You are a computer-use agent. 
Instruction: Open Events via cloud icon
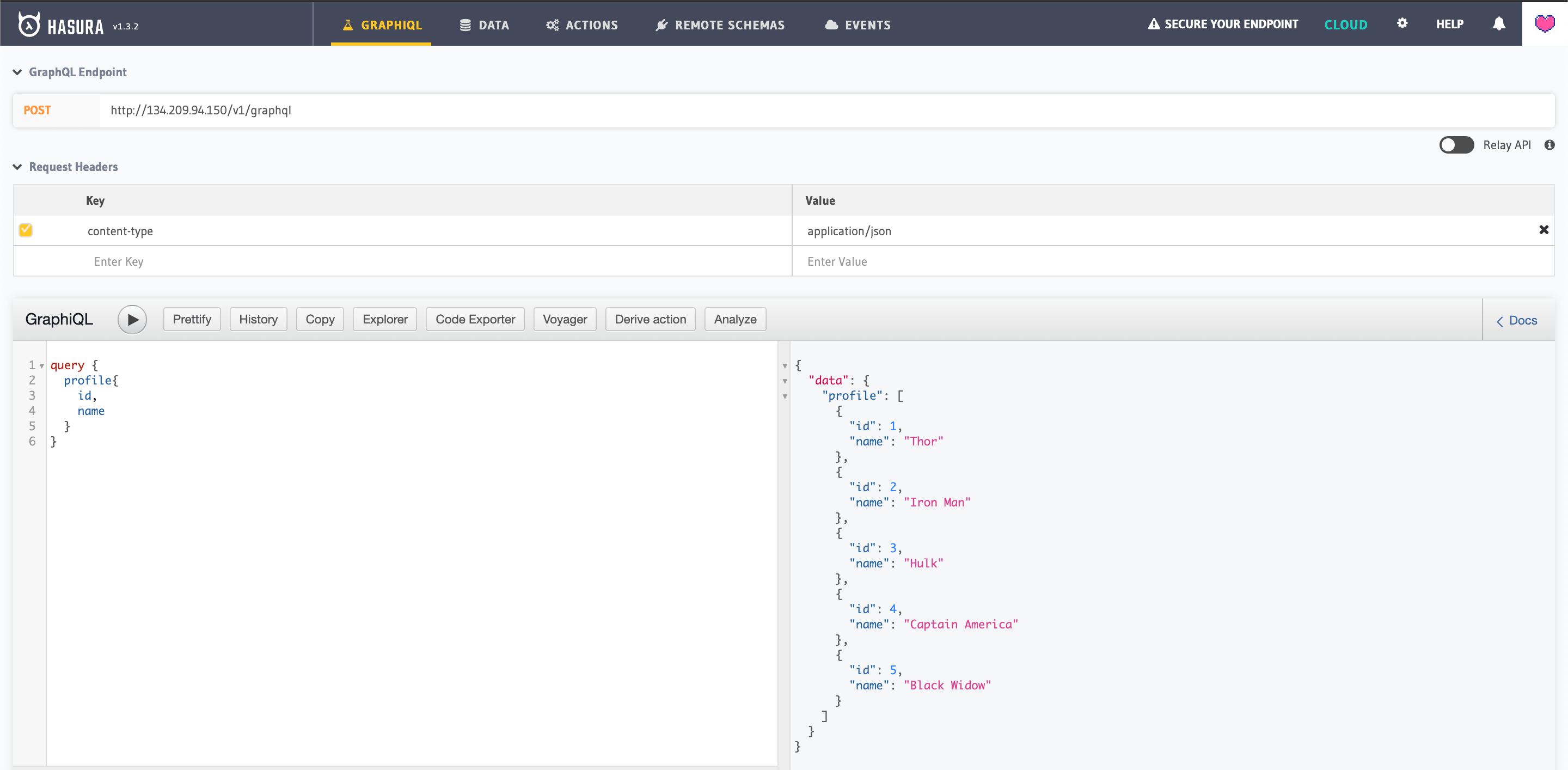click(x=831, y=25)
